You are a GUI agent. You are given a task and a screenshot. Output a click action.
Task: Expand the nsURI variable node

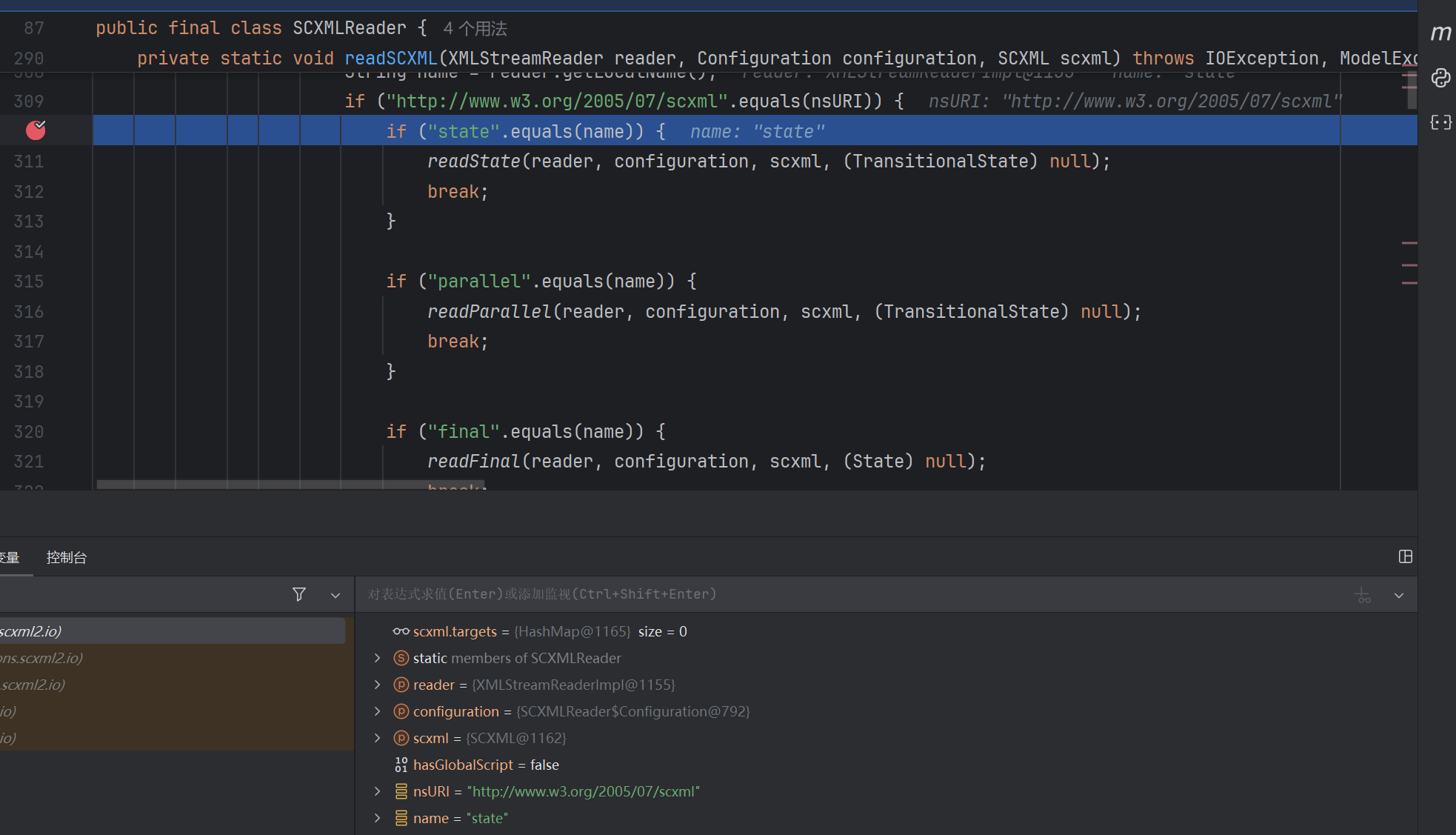(378, 791)
